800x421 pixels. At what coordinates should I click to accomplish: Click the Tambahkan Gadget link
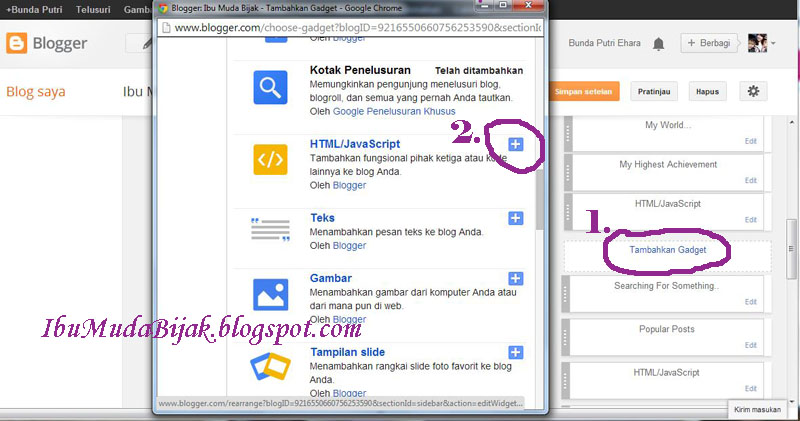[x=667, y=250]
